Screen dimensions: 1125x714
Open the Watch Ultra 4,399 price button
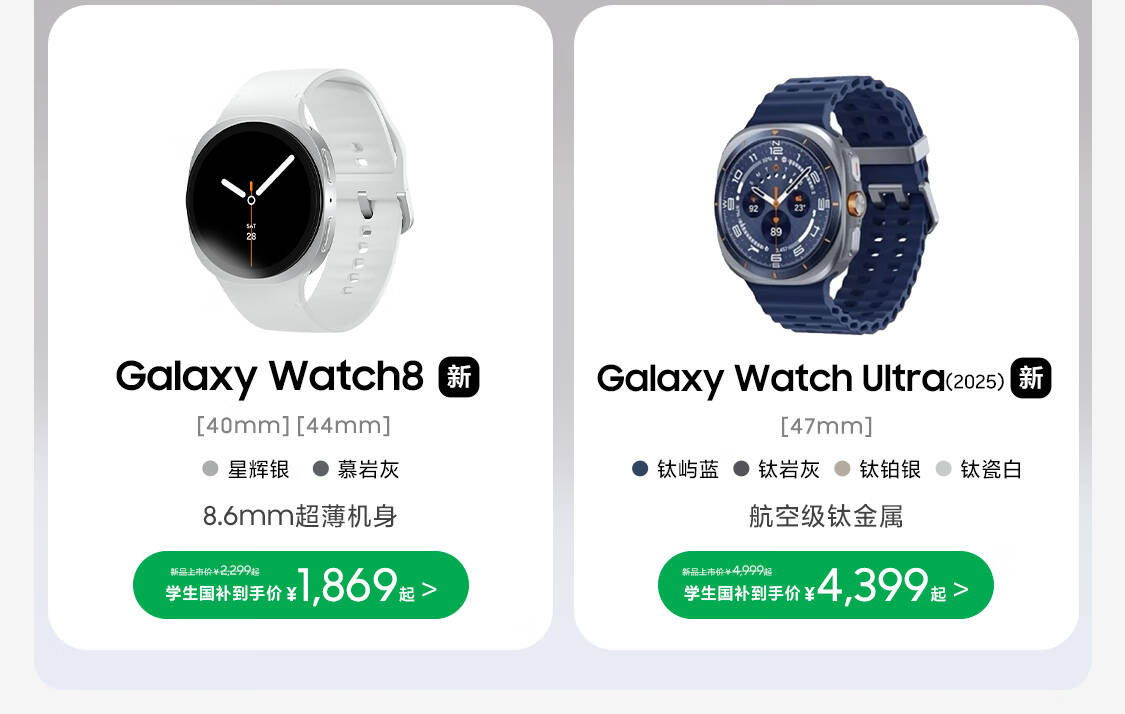point(826,585)
